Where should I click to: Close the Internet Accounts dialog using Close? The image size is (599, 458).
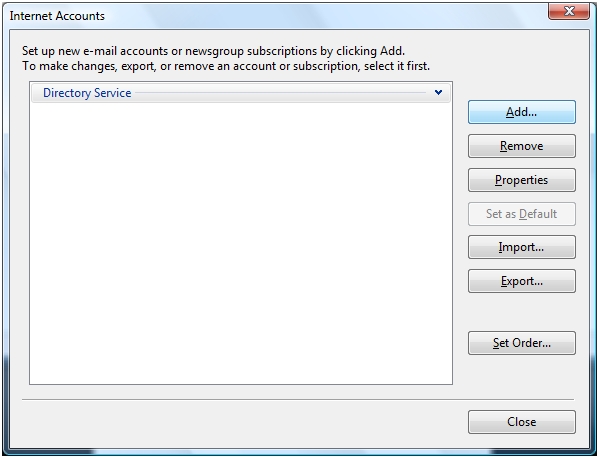point(521,422)
